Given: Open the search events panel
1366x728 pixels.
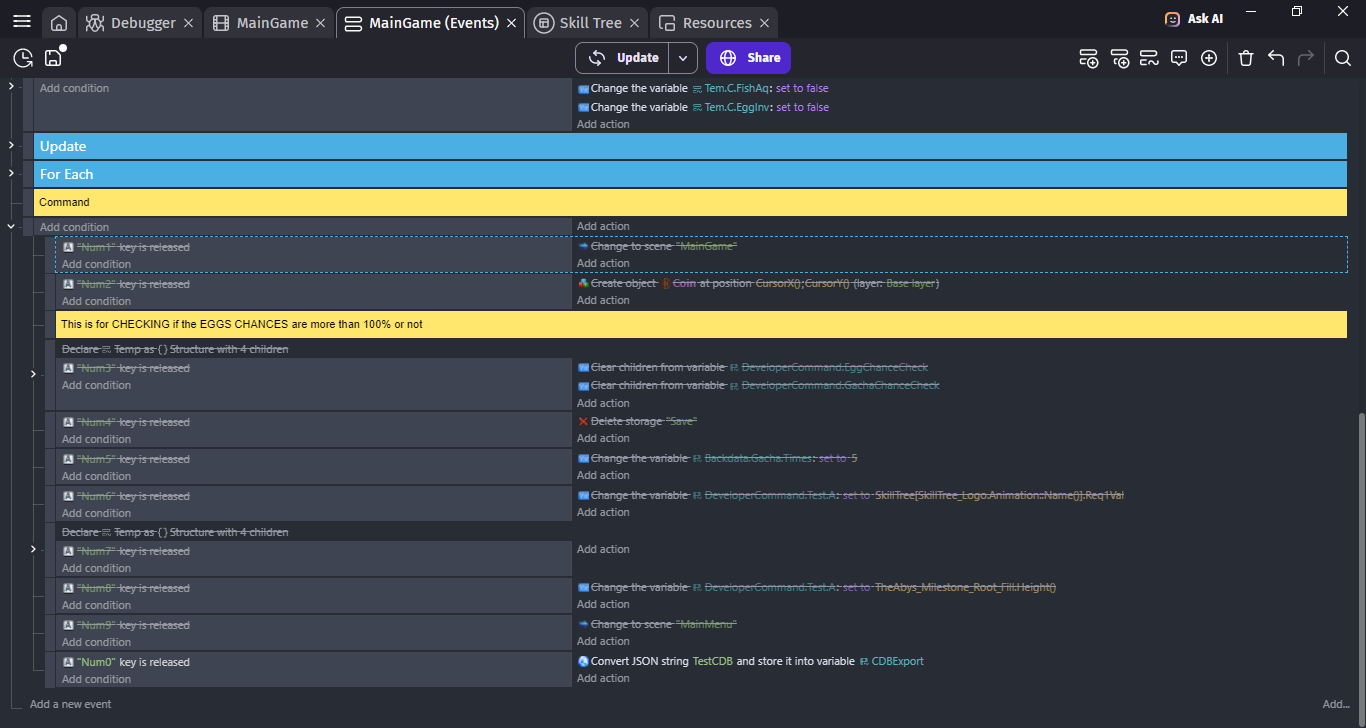Looking at the screenshot, I should [1343, 58].
